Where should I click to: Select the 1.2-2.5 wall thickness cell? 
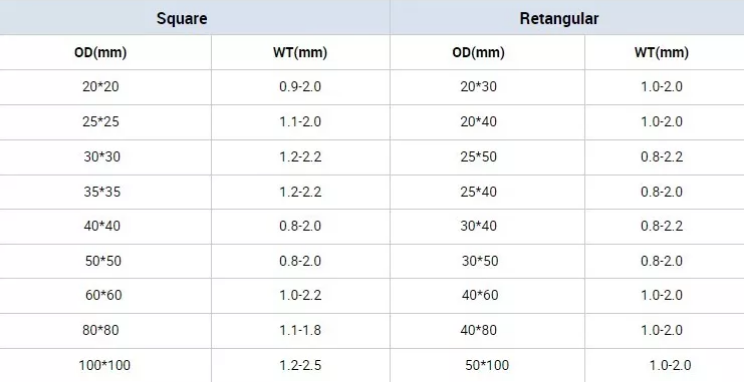tap(300, 365)
